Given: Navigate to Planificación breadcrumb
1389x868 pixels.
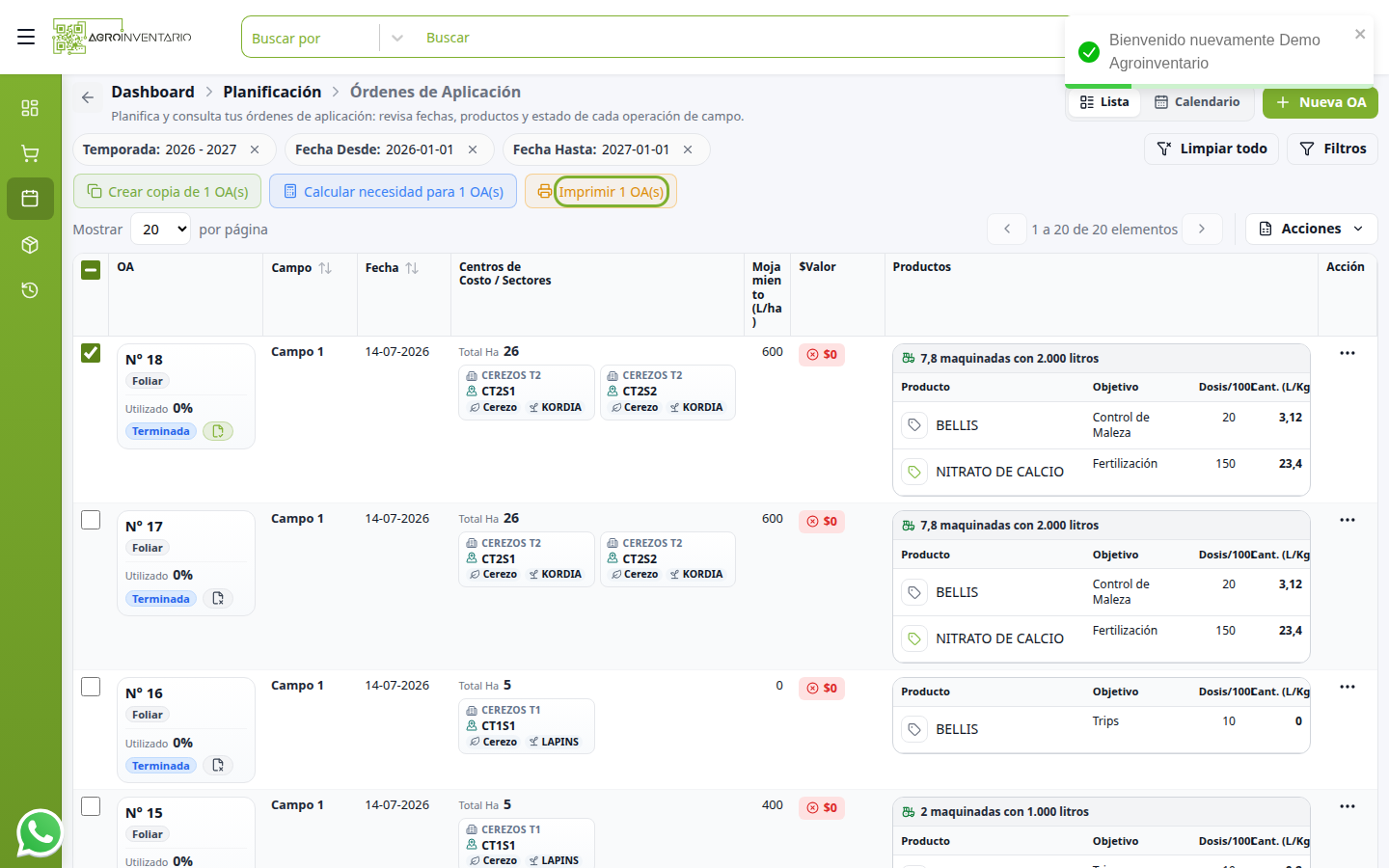Looking at the screenshot, I should [272, 92].
